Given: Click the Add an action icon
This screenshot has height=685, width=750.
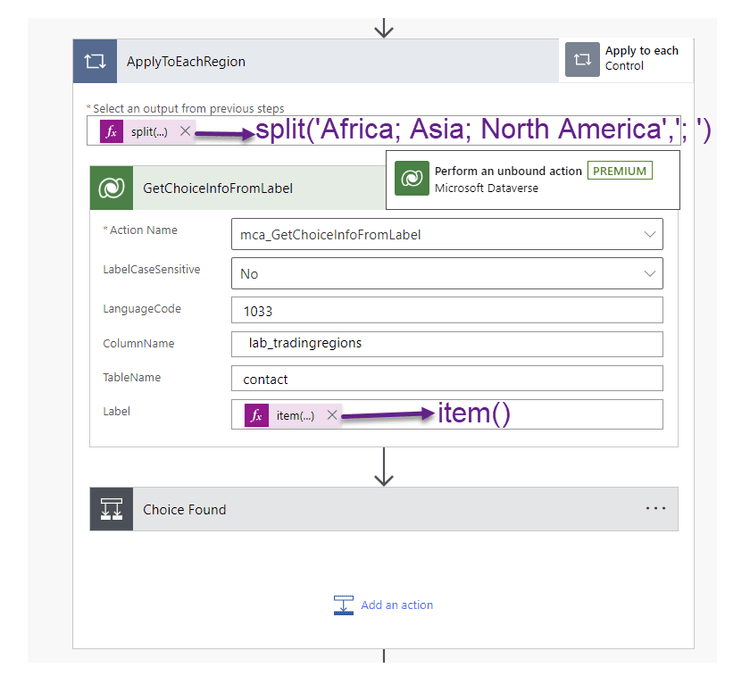Looking at the screenshot, I should tap(343, 605).
